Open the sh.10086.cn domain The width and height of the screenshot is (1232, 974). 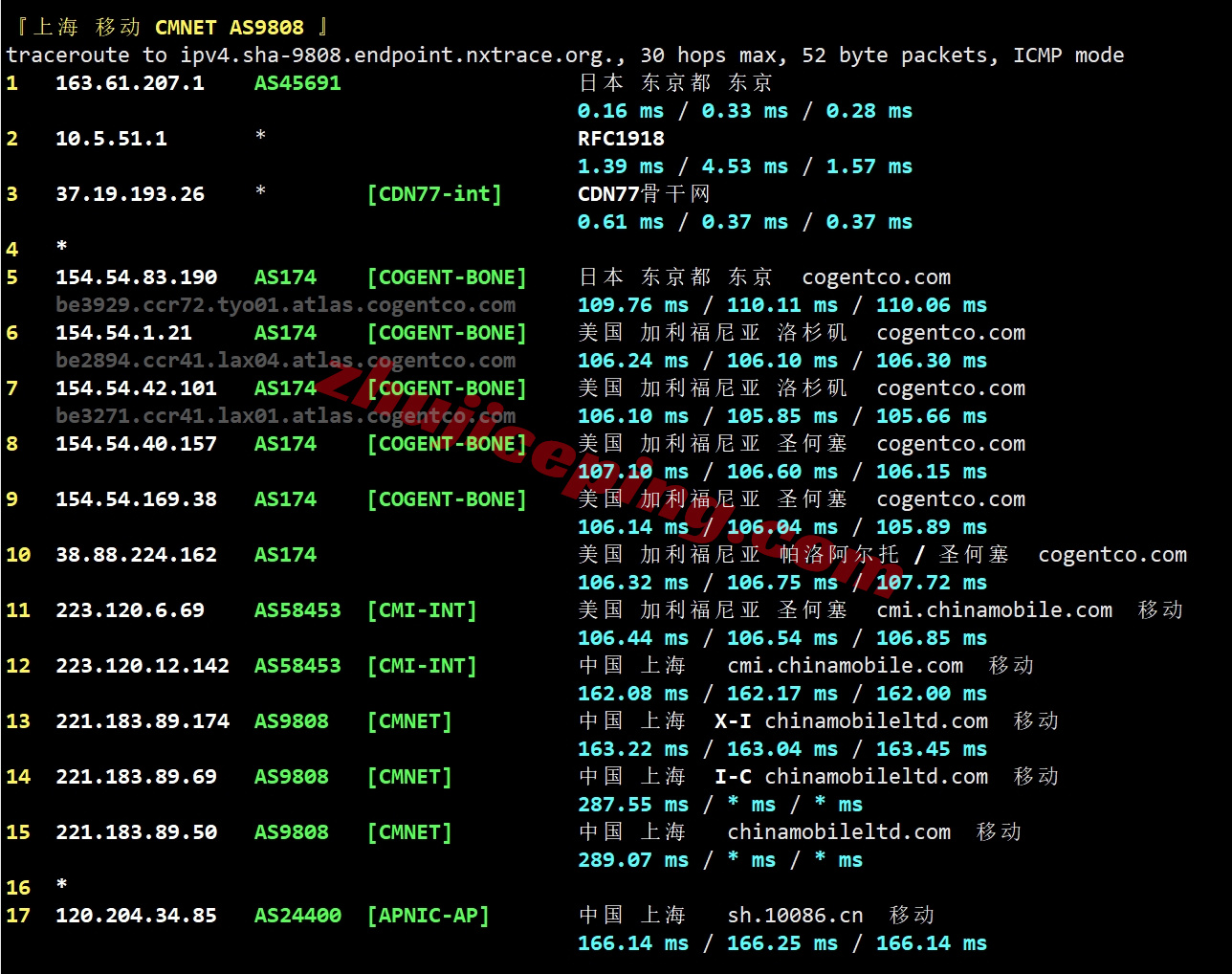click(795, 916)
